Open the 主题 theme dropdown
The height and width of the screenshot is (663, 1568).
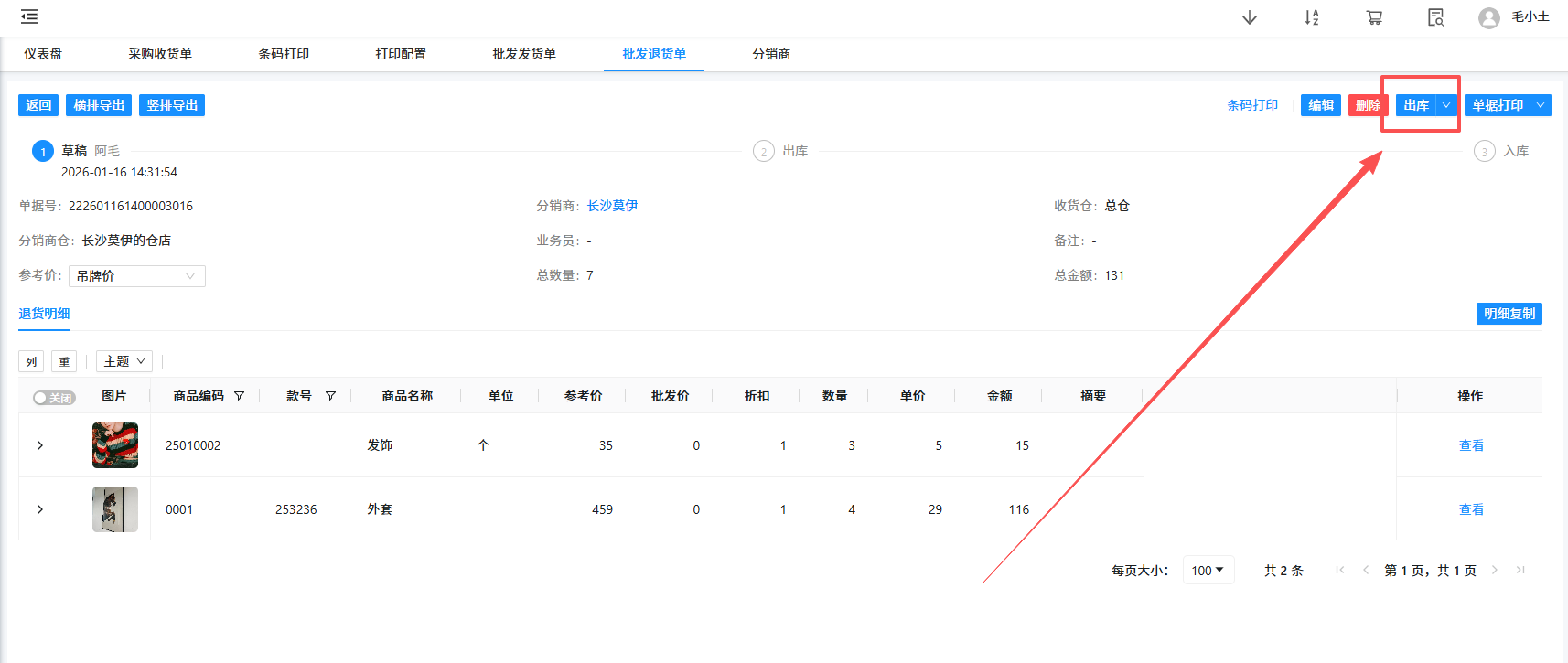124,361
